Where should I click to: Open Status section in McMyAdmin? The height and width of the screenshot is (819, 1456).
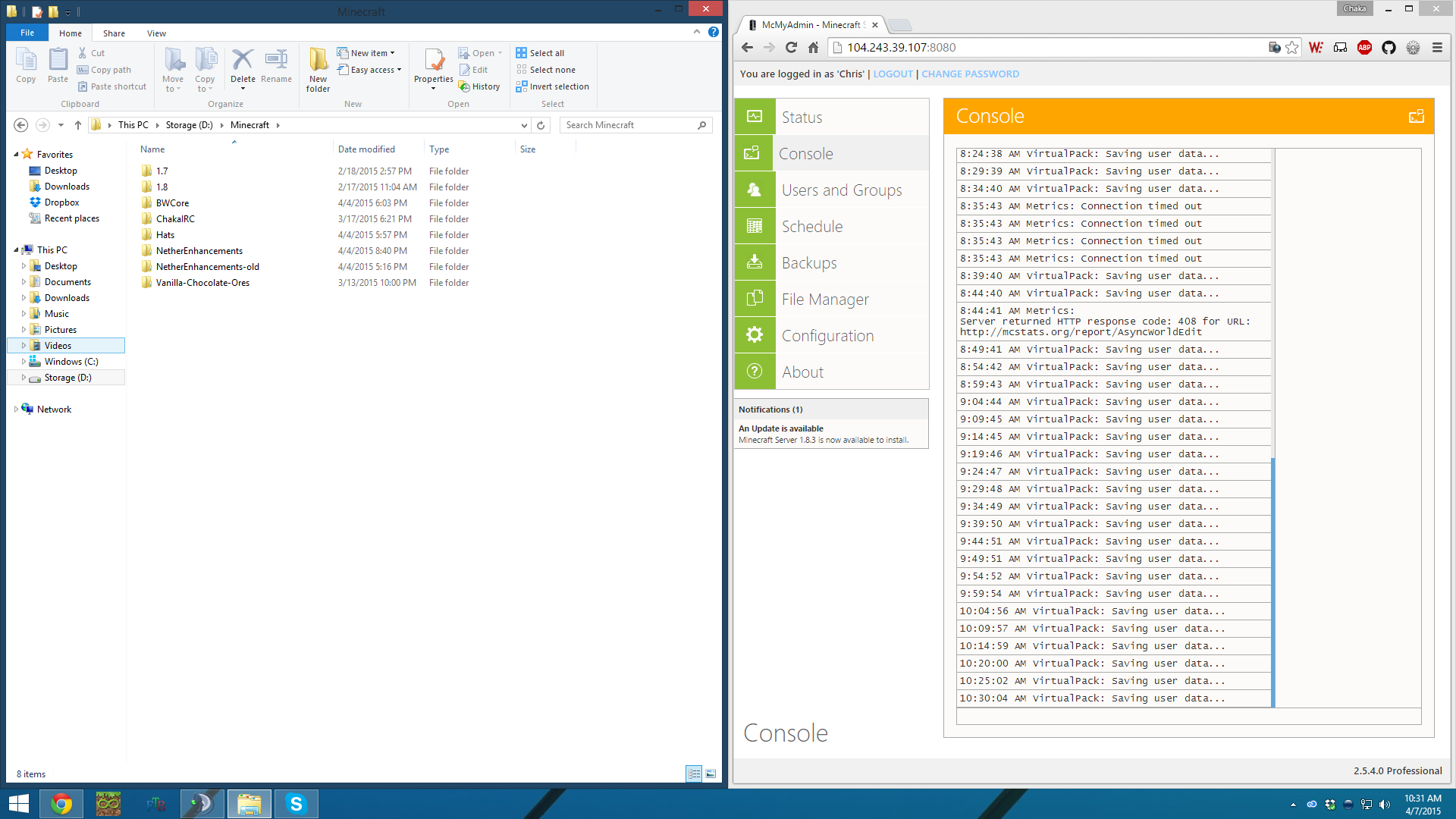pos(831,117)
